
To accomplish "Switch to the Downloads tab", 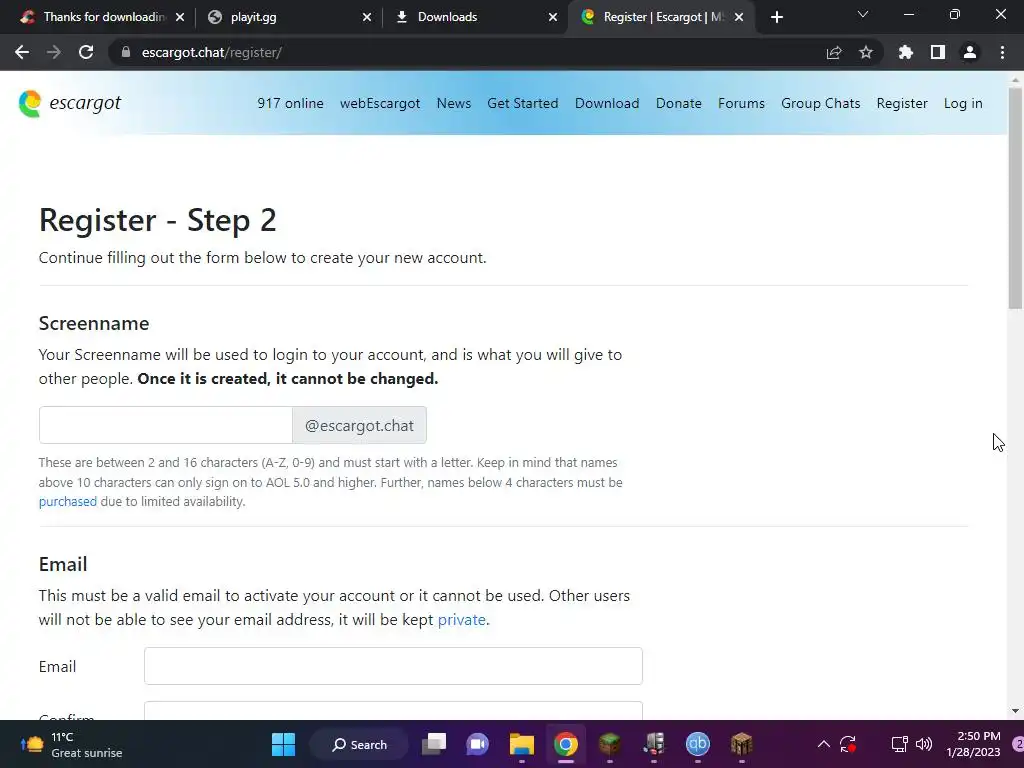I will (473, 17).
